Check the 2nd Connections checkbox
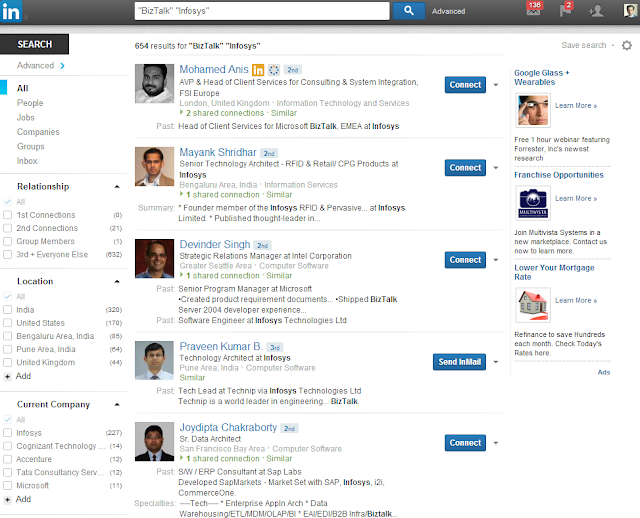Image resolution: width=640 pixels, height=518 pixels. point(7,228)
